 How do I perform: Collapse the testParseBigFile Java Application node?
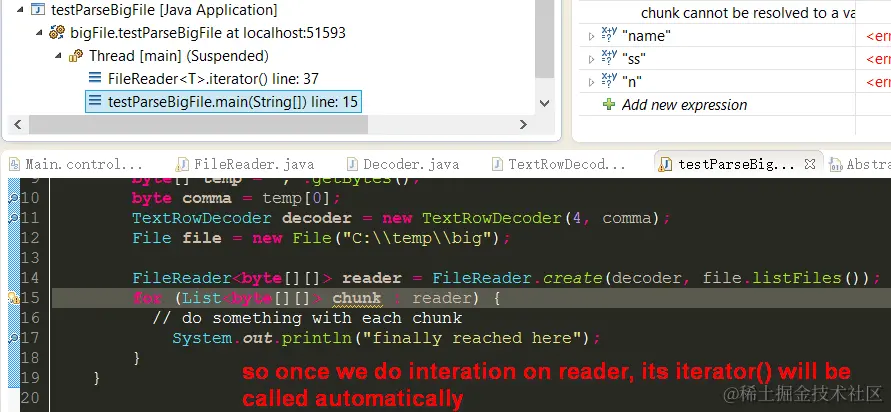[x=20, y=10]
